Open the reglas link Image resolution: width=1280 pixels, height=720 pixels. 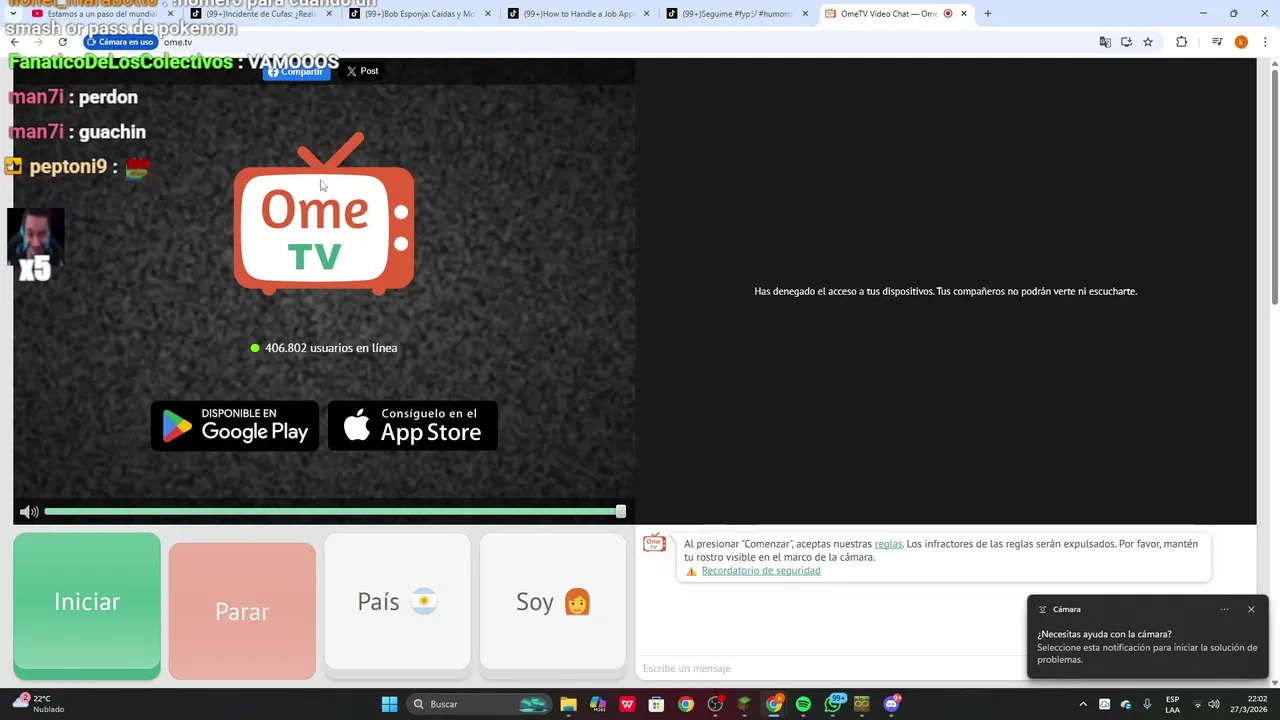888,544
